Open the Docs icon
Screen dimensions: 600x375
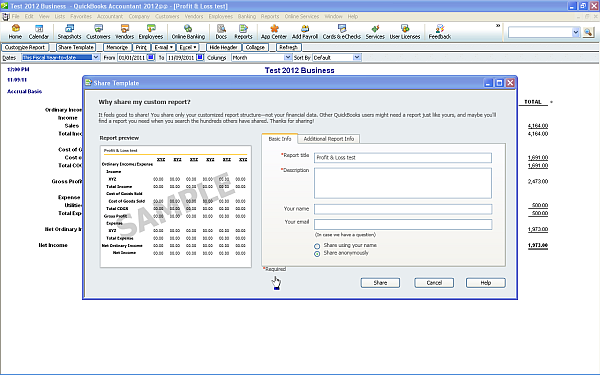221,32
